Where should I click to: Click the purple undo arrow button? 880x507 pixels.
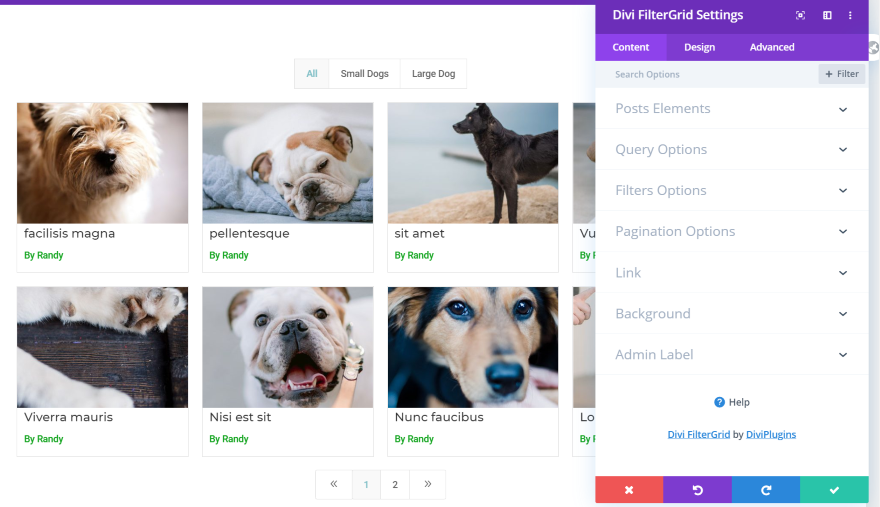click(x=698, y=490)
